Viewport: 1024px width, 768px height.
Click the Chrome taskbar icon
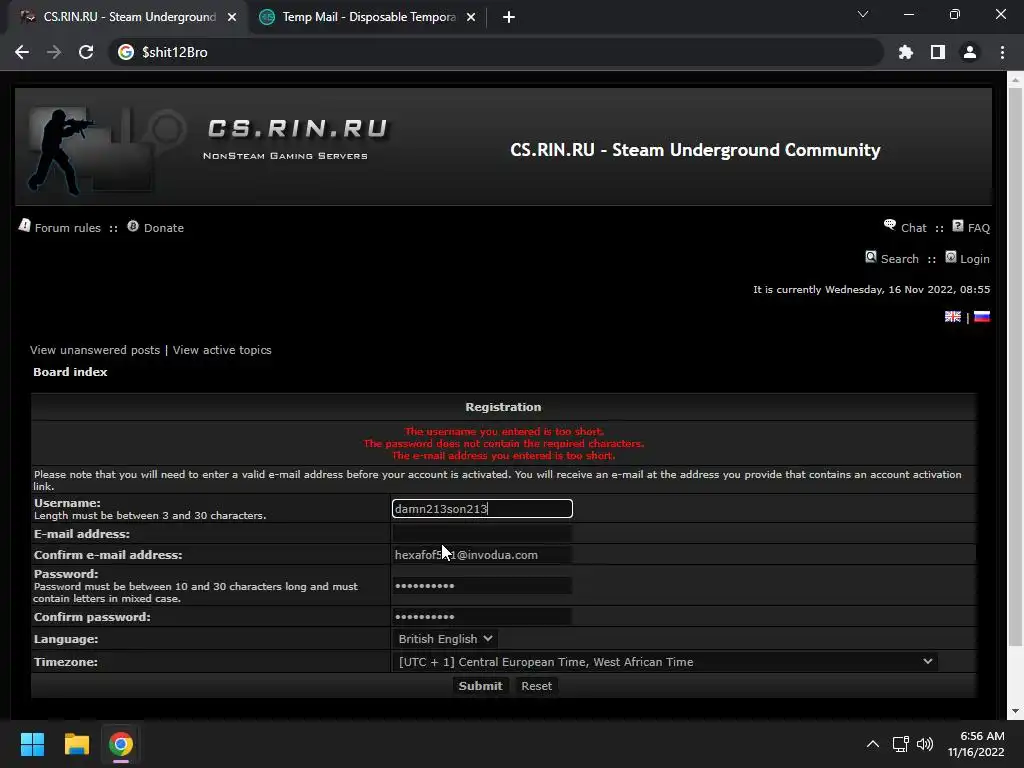[121, 744]
